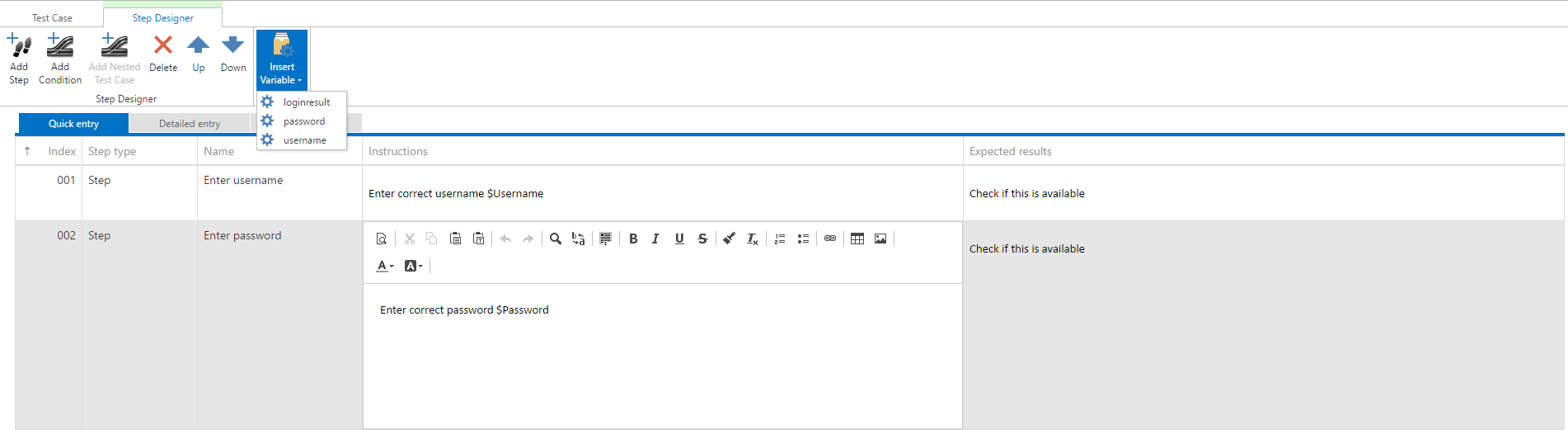Sort by the Index column header
The width and height of the screenshot is (1568, 430).
click(62, 151)
